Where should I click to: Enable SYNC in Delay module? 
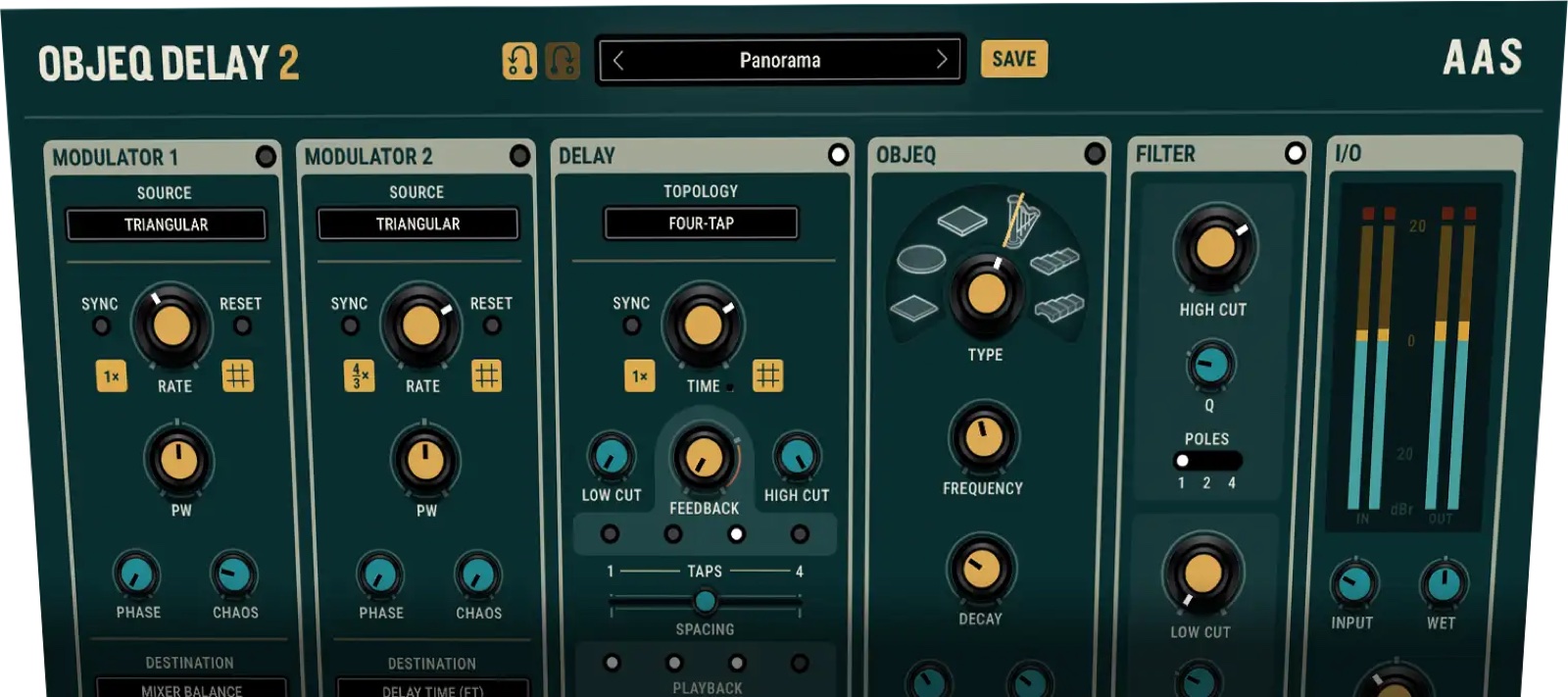coord(632,325)
